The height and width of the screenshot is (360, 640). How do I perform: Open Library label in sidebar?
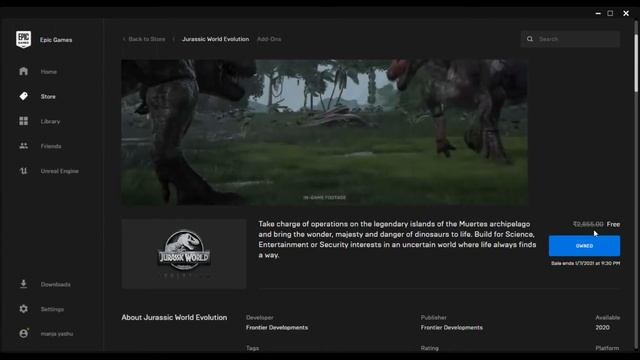(50, 122)
